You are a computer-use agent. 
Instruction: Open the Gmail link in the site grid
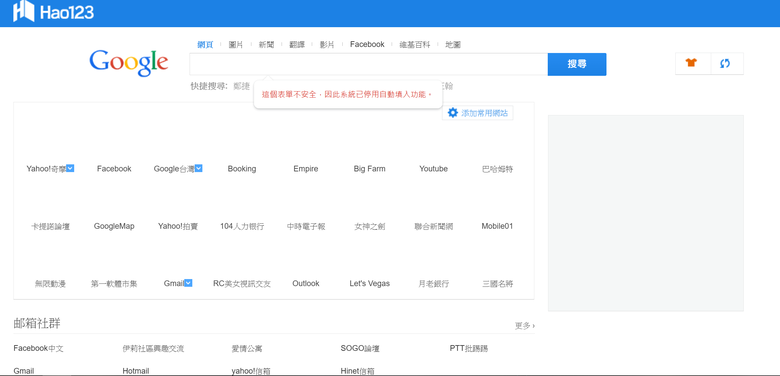[174, 283]
